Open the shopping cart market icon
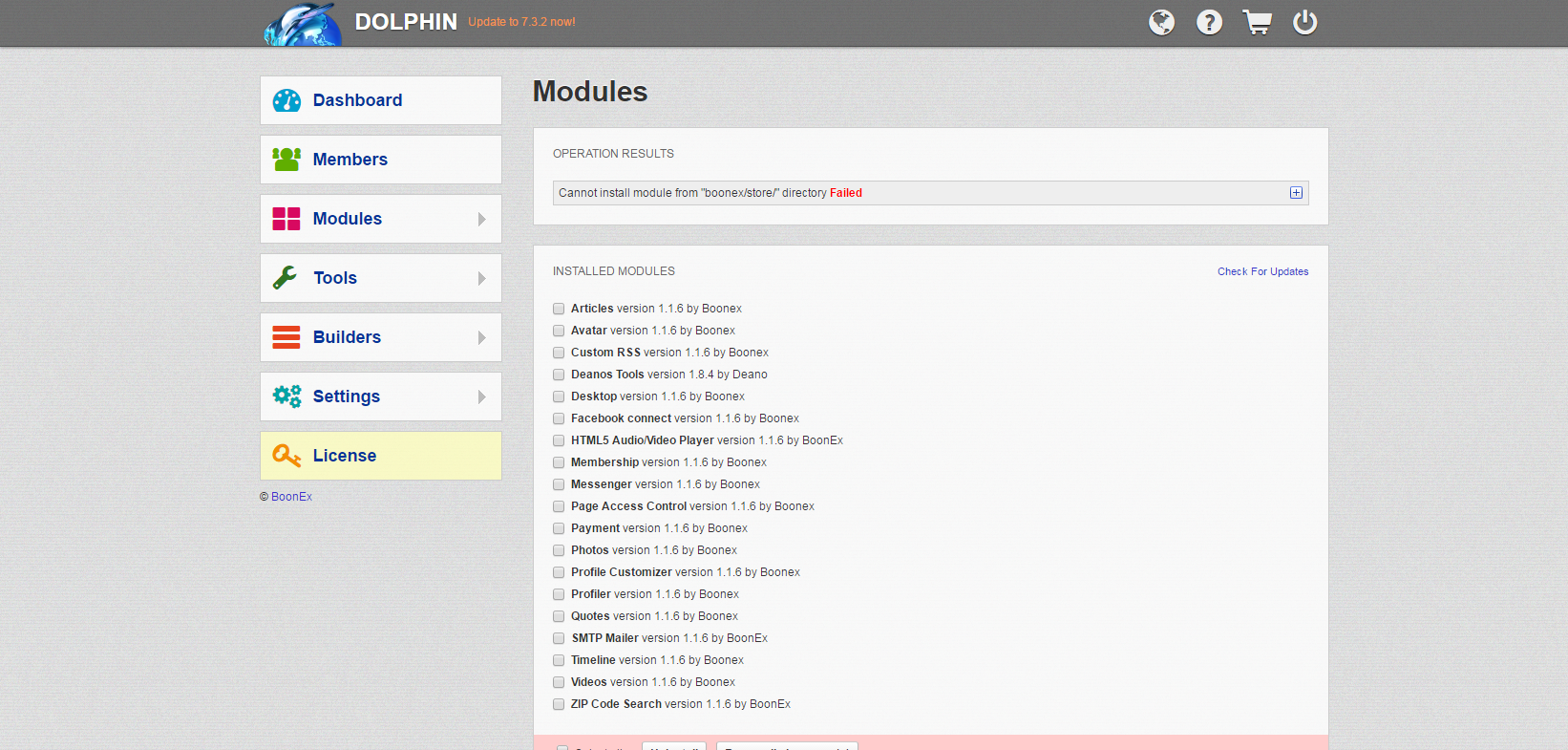The width and height of the screenshot is (1568, 750). pos(1257,22)
